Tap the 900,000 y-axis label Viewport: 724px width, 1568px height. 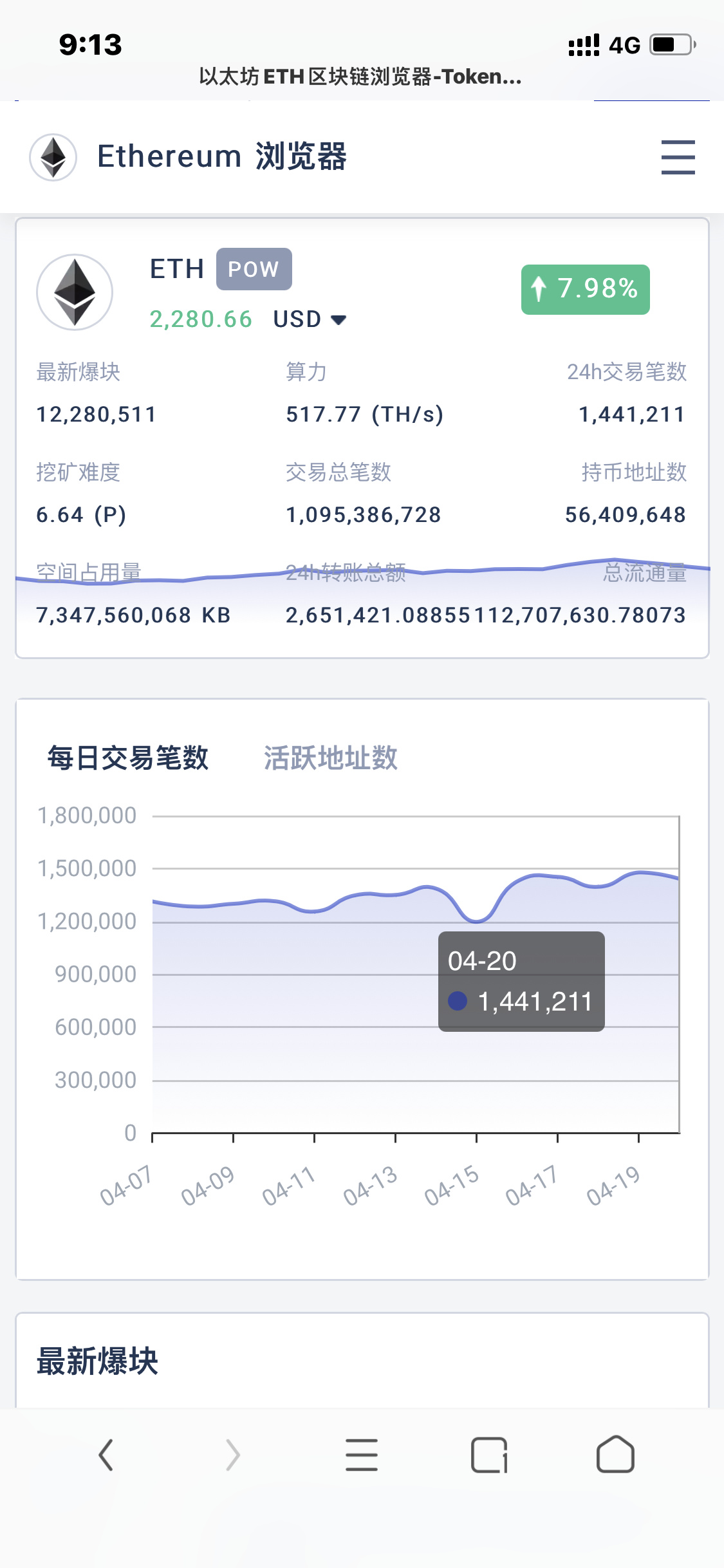[96, 974]
